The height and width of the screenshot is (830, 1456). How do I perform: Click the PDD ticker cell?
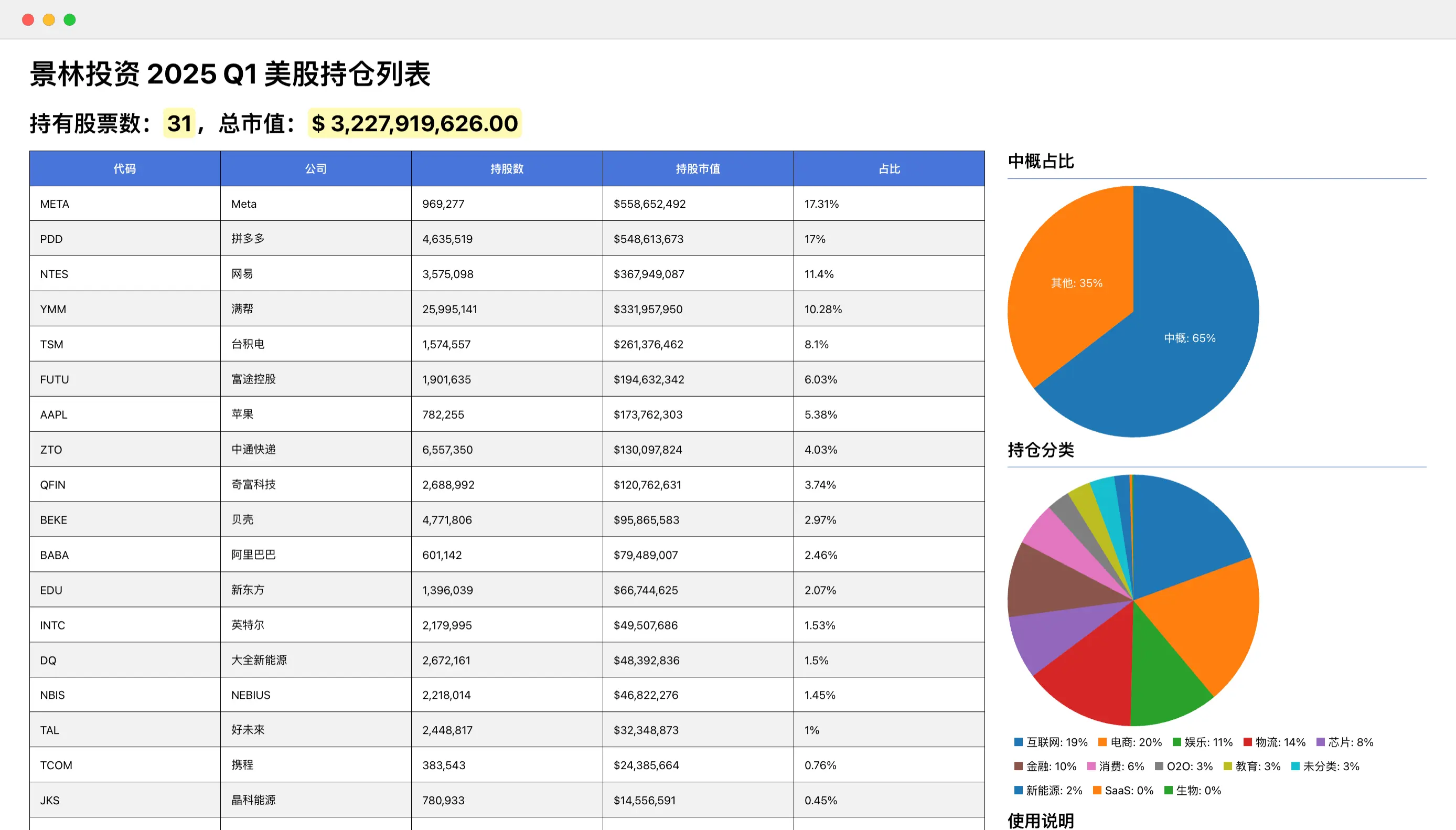click(125, 239)
